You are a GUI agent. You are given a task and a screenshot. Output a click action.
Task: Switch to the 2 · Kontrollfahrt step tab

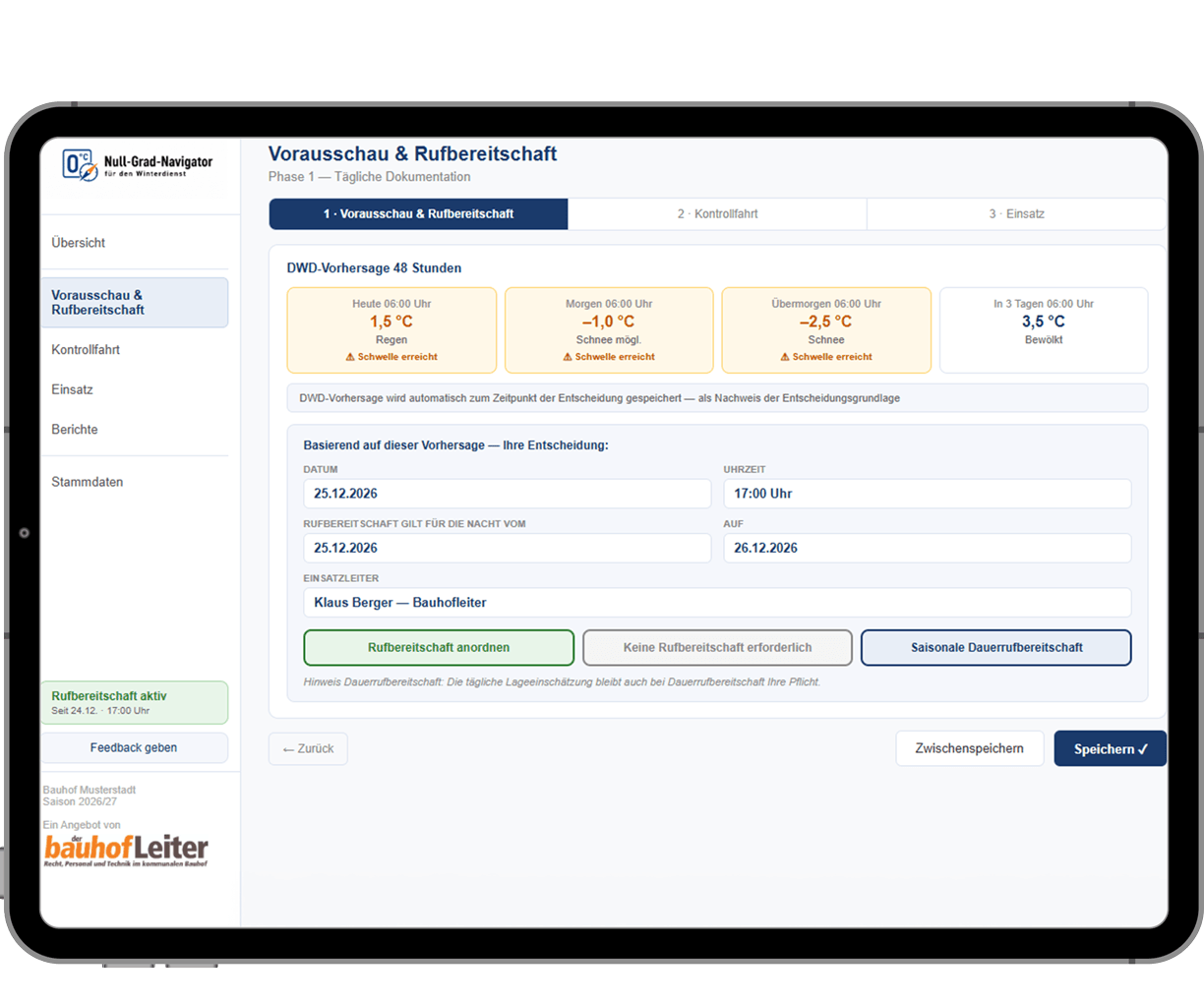[717, 213]
